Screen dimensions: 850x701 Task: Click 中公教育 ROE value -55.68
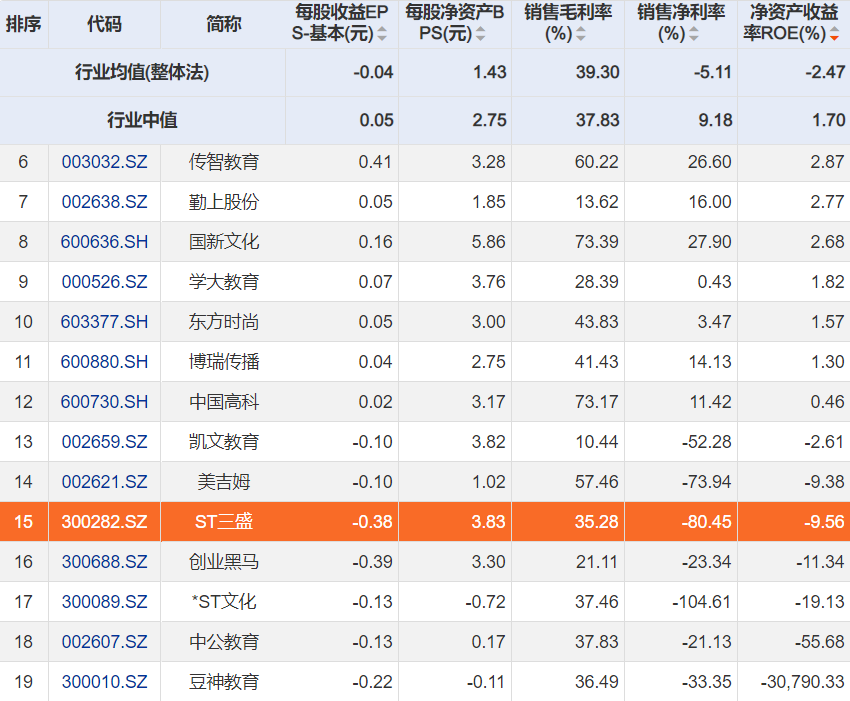[x=820, y=642]
